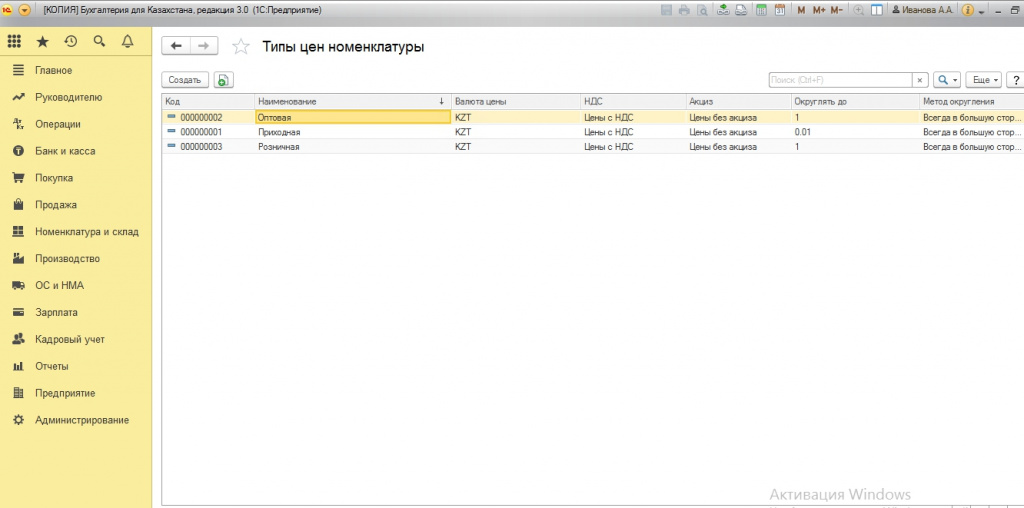
Task: Open Favorites star in the sidebar toolbar
Action: (42, 42)
